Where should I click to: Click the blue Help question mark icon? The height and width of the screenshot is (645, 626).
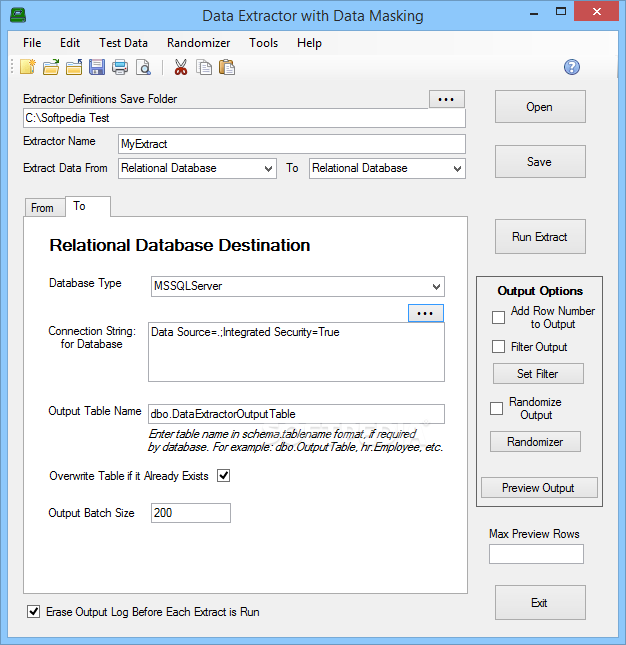pos(572,67)
